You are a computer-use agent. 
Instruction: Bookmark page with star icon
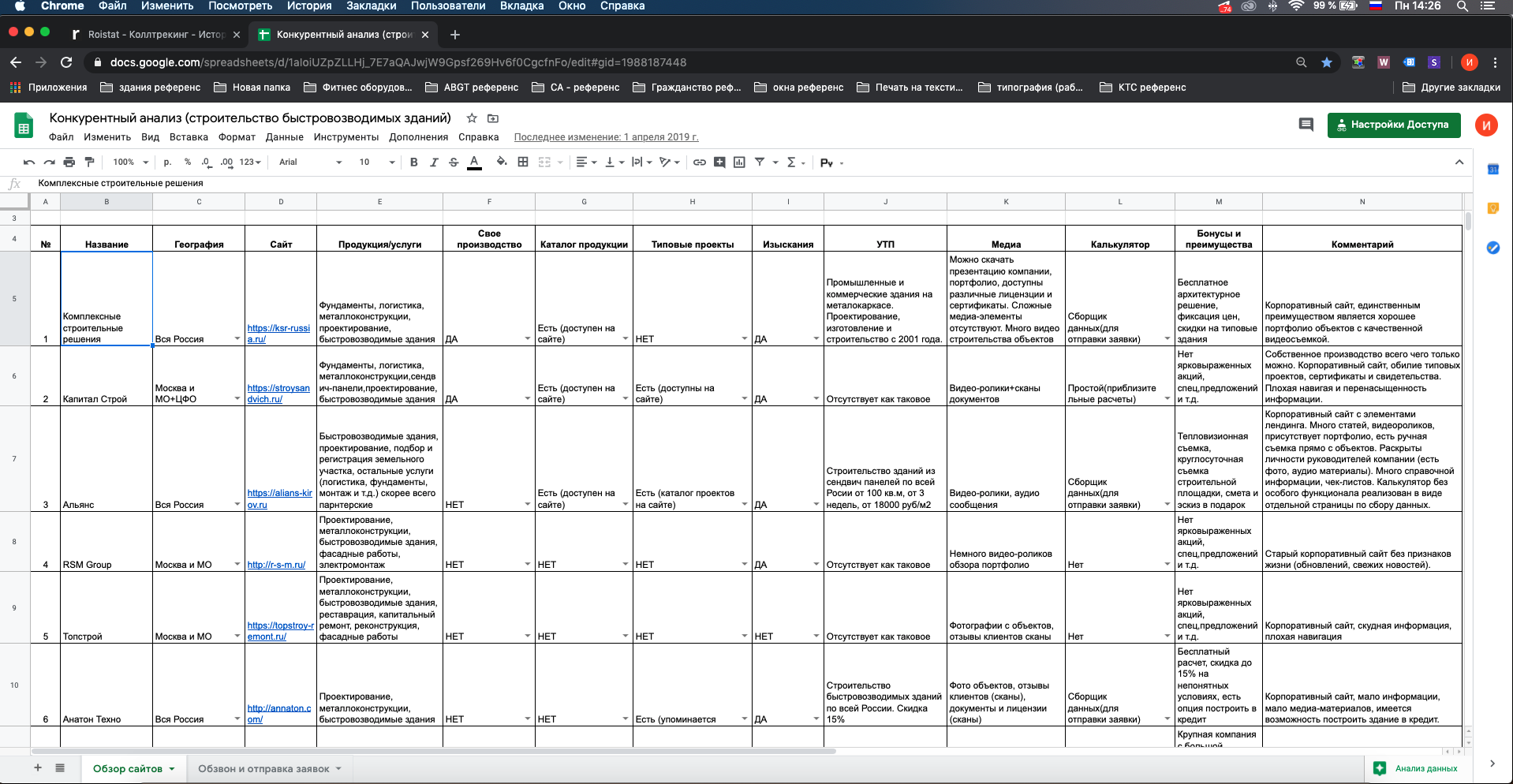click(x=1327, y=62)
